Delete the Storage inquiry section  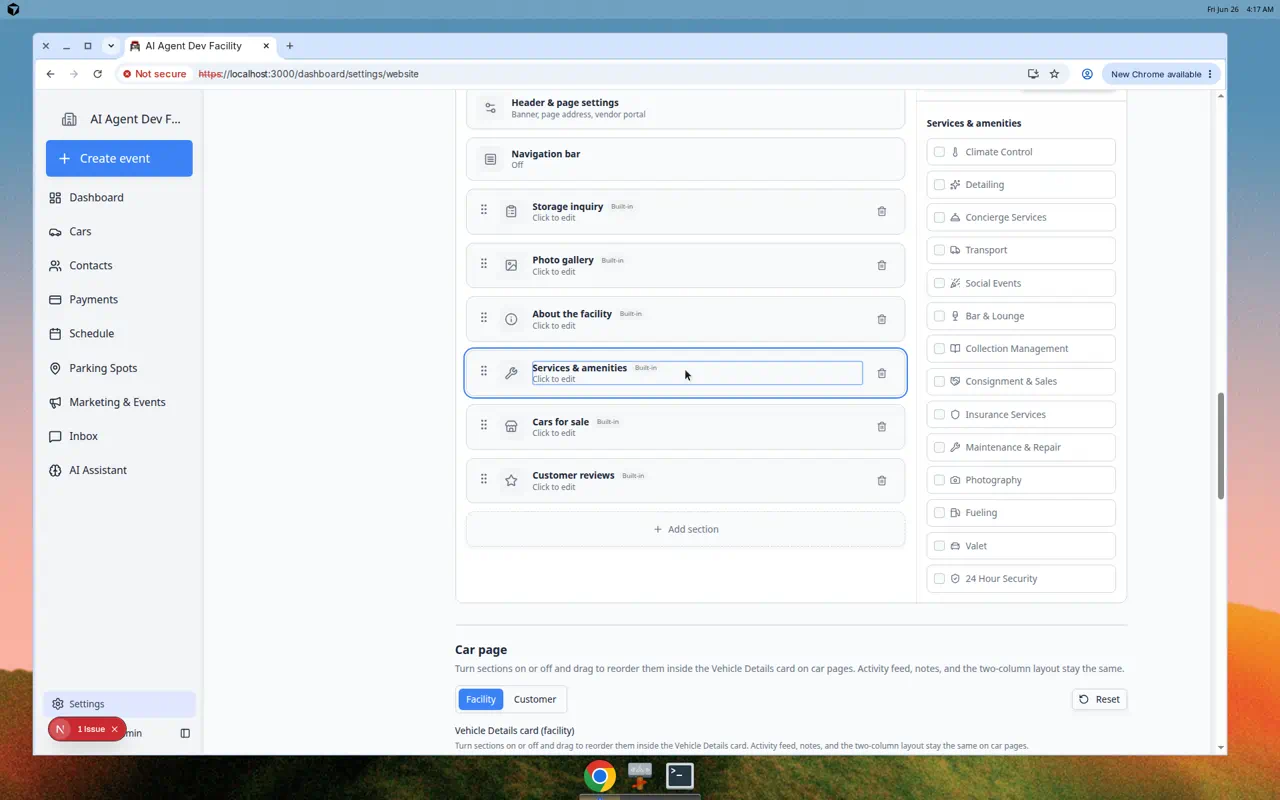coord(881,212)
